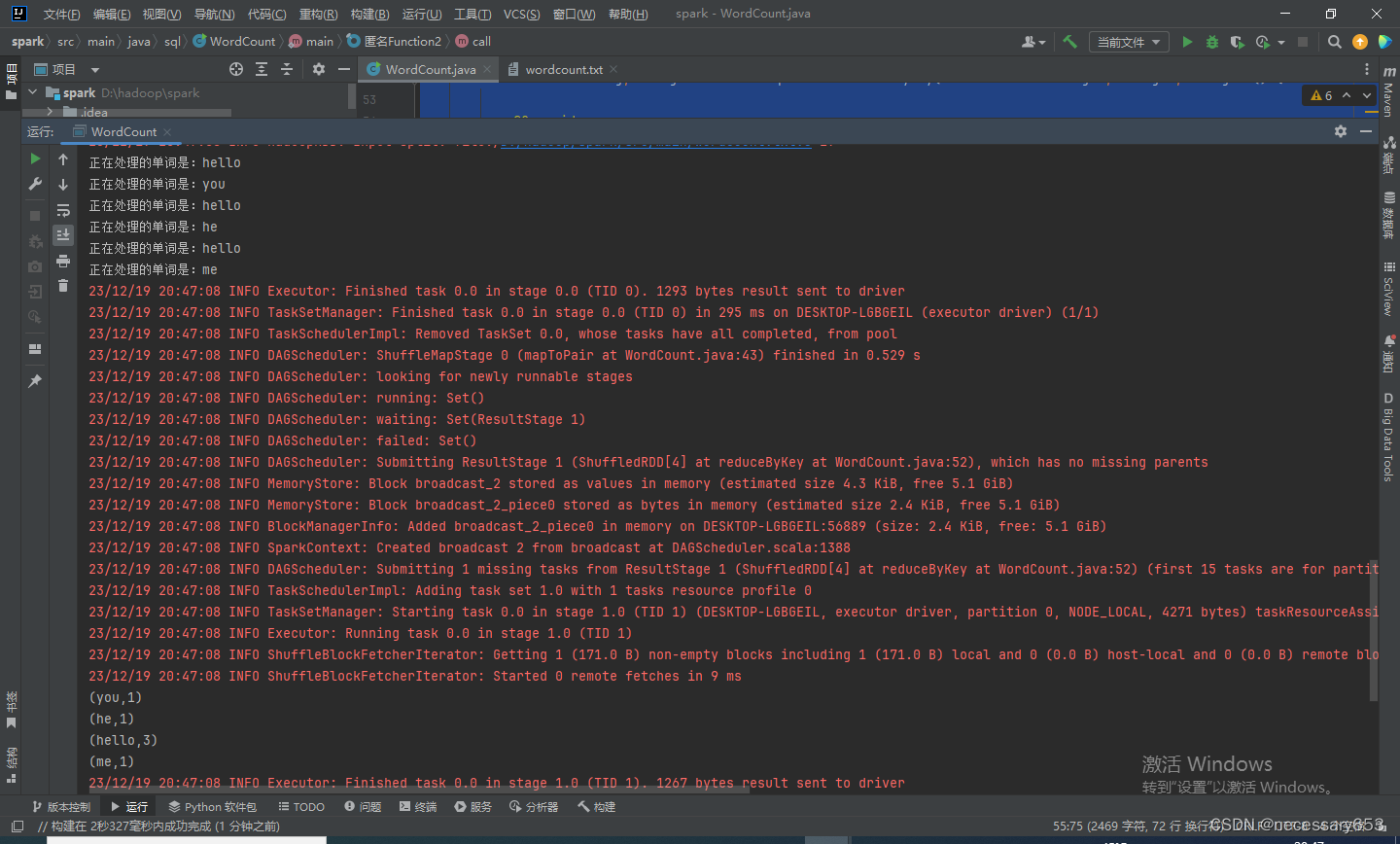Click the down arrow stack frame icon
Screen dimensions: 1400x844
point(63,184)
